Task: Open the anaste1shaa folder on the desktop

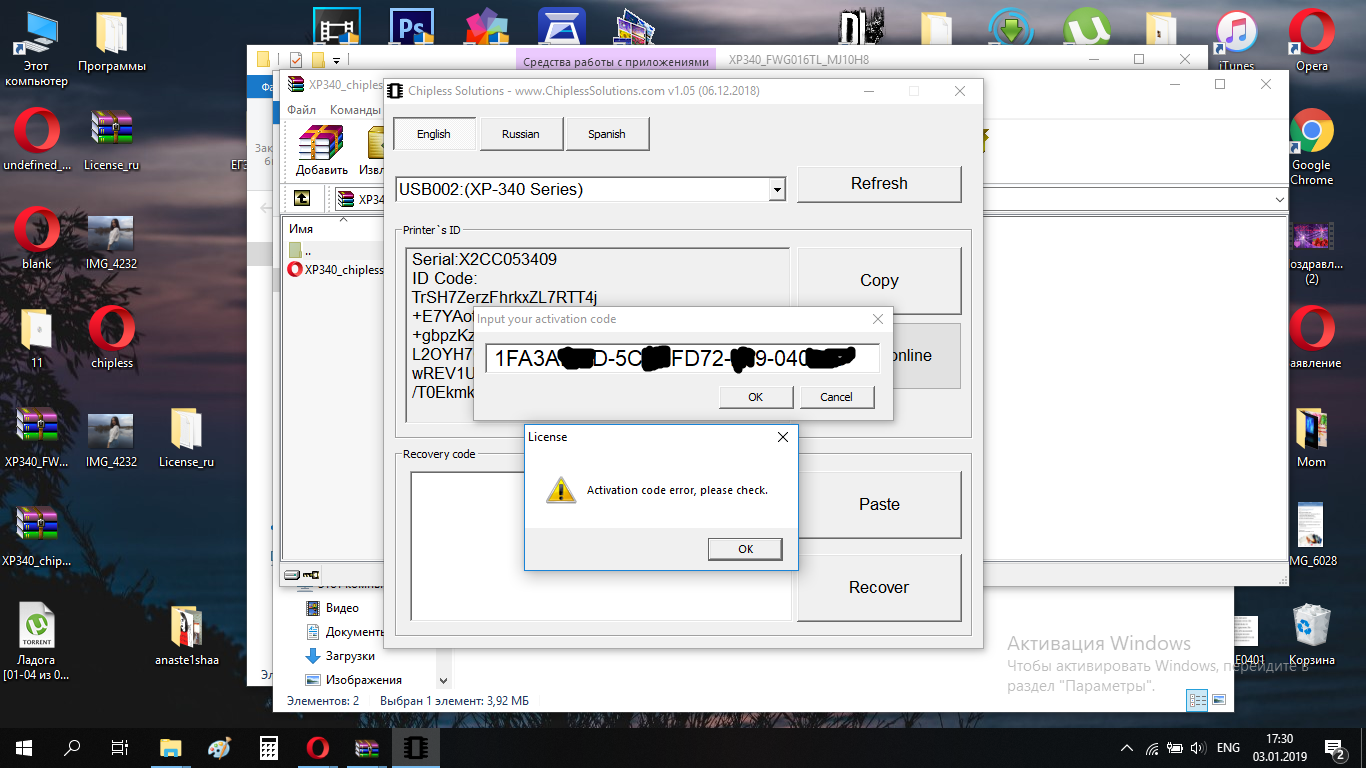Action: (186, 635)
